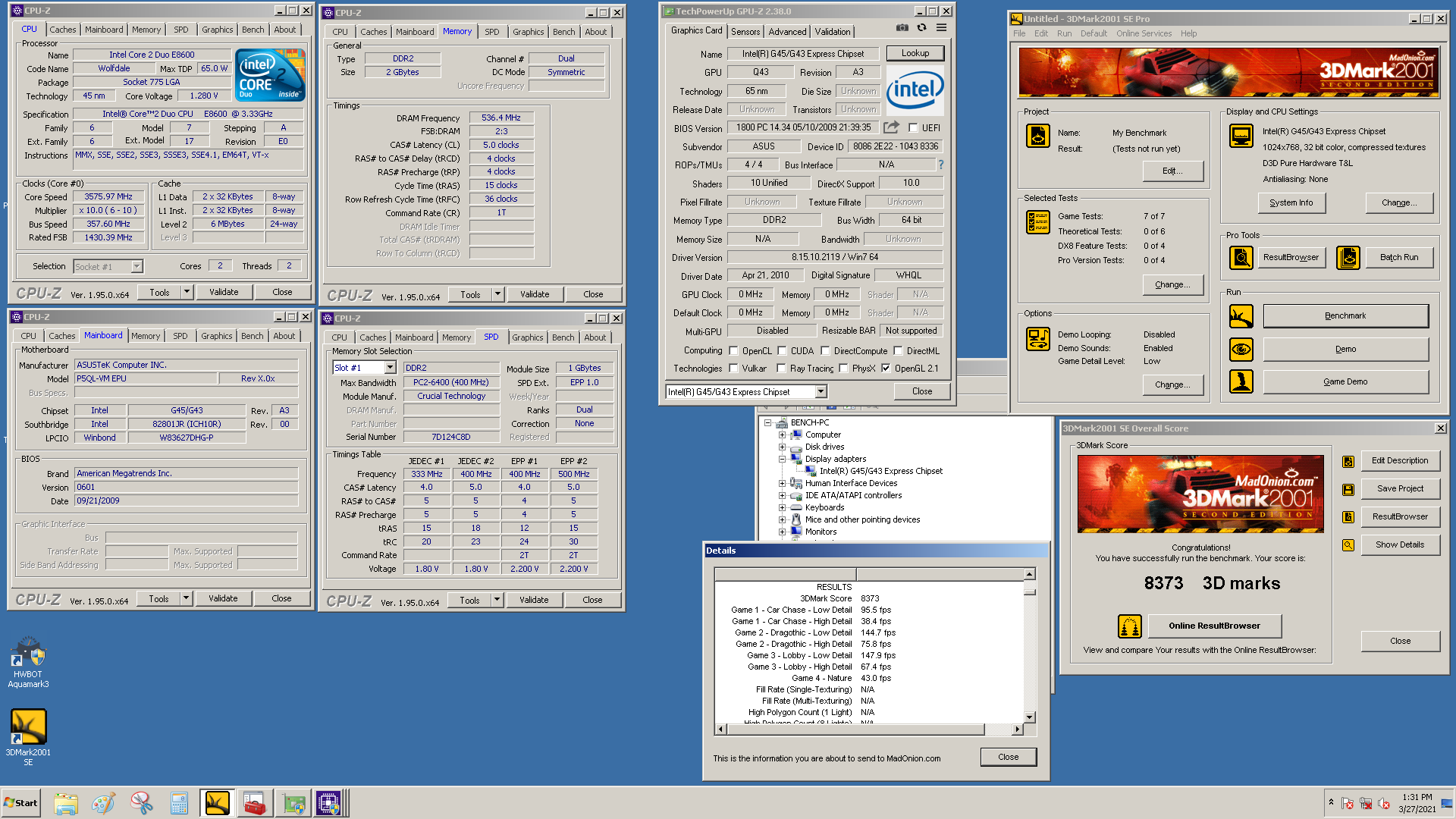1456x819 pixels.
Task: Toggle OpenGL 2.1 checkbox
Action: [x=886, y=369]
